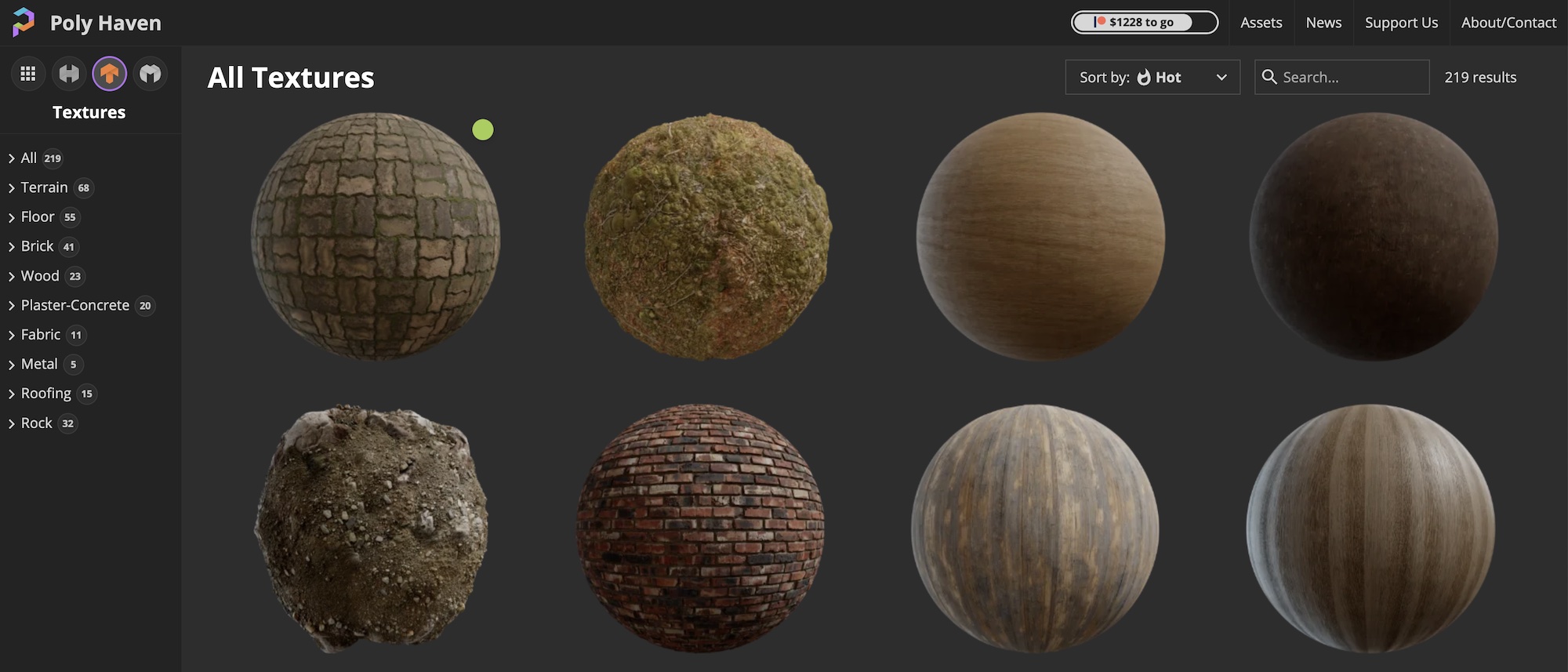1568x672 pixels.
Task: Switch to the Models asset type icon
Action: (150, 74)
